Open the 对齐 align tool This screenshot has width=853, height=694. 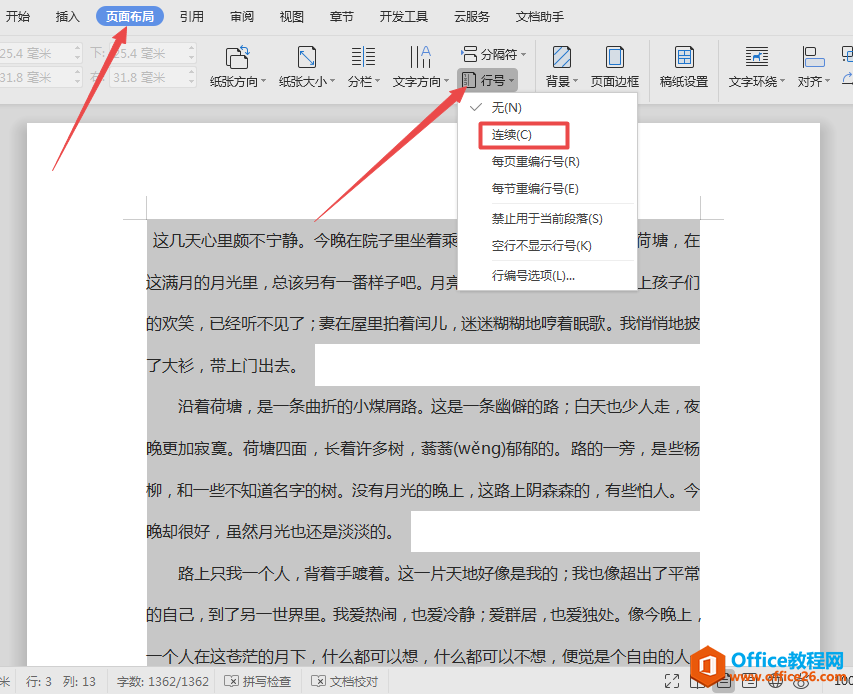pos(813,57)
